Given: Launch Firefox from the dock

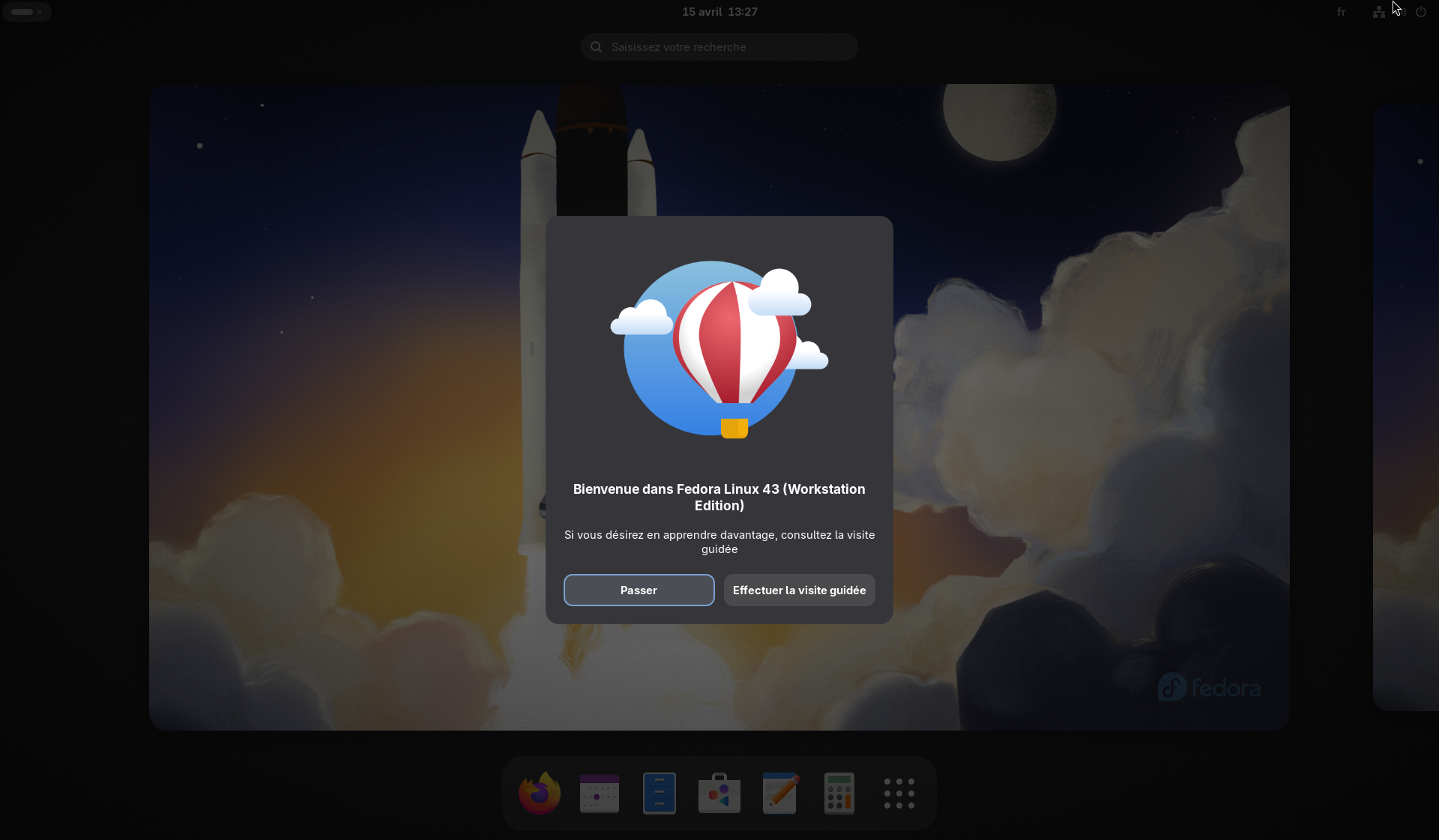Looking at the screenshot, I should click(539, 794).
